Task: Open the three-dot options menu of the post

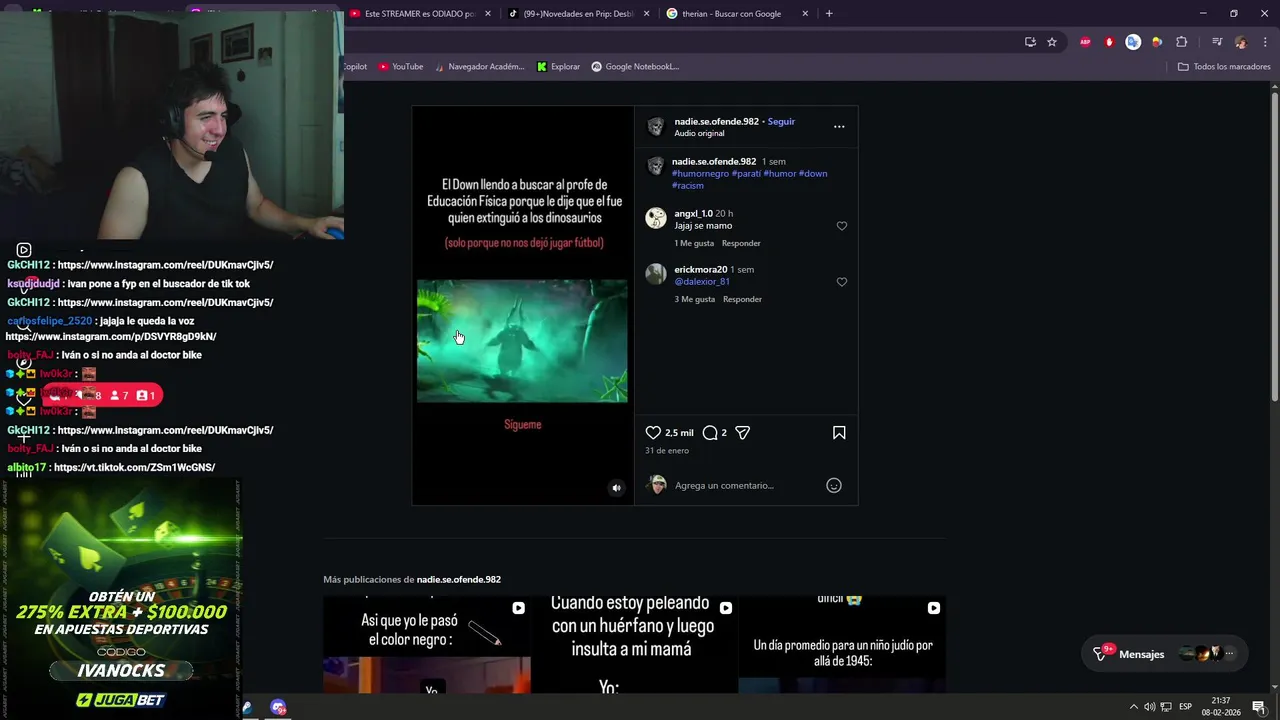Action: tap(839, 127)
